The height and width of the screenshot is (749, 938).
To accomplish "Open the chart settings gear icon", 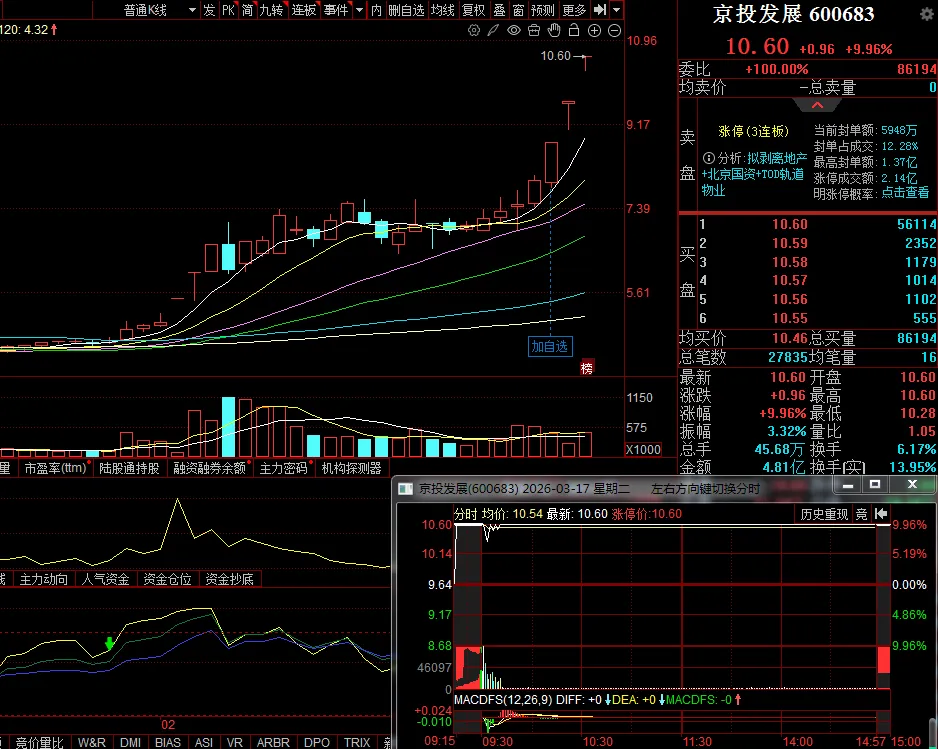I will pos(474,31).
